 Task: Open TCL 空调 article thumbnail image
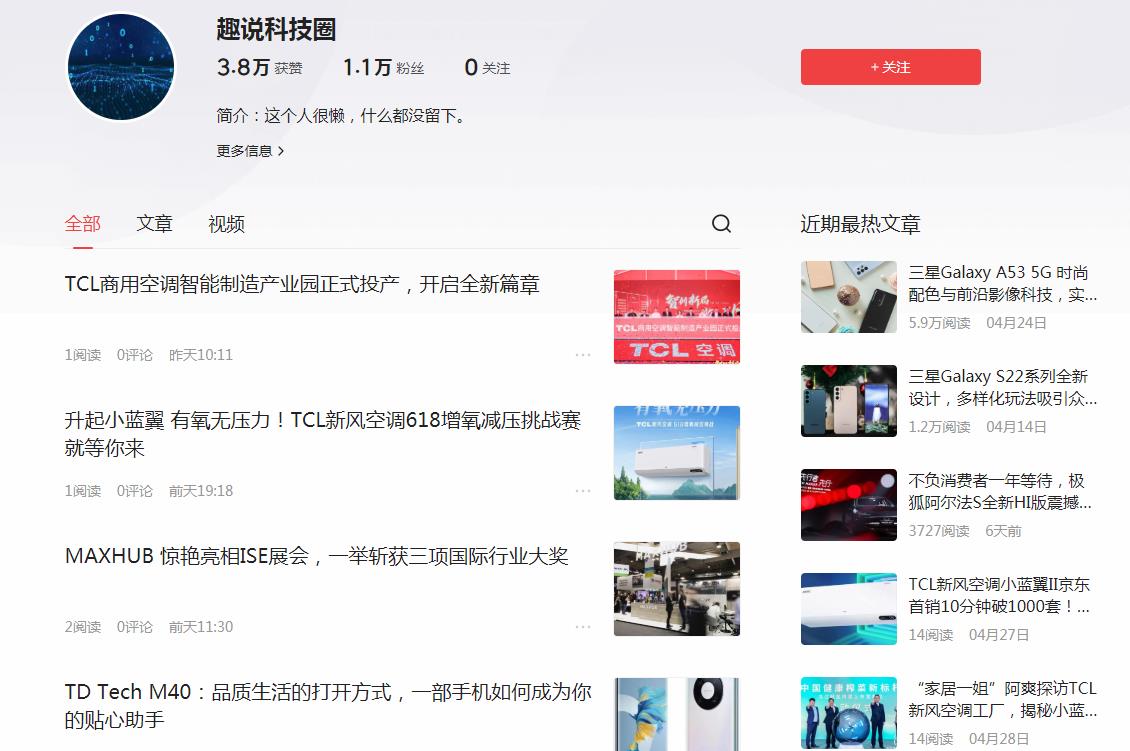(x=677, y=316)
